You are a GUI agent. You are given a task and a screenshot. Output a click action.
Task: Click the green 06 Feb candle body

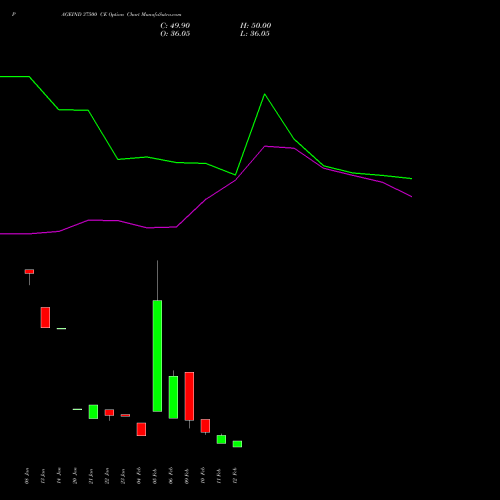point(173,397)
